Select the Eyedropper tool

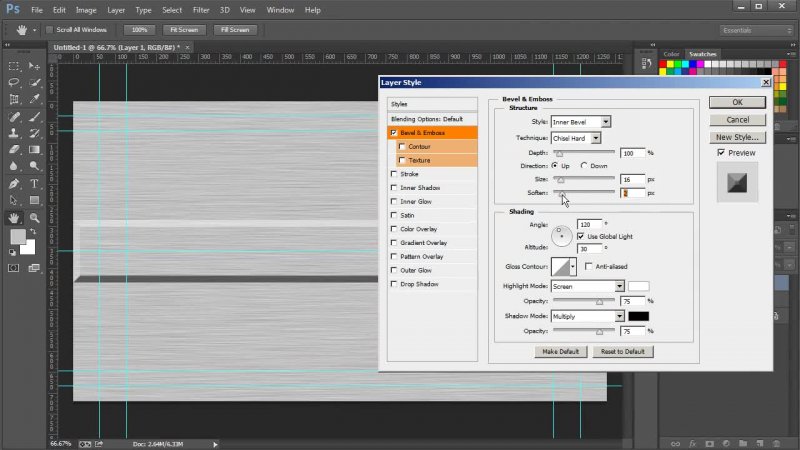(x=34, y=99)
